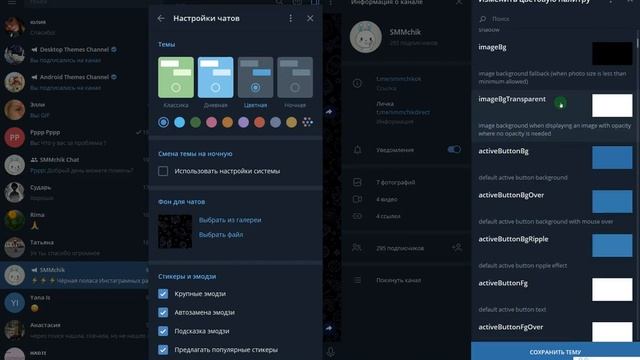
Task: Click the bell icon beside Уведомления
Action: (357, 150)
